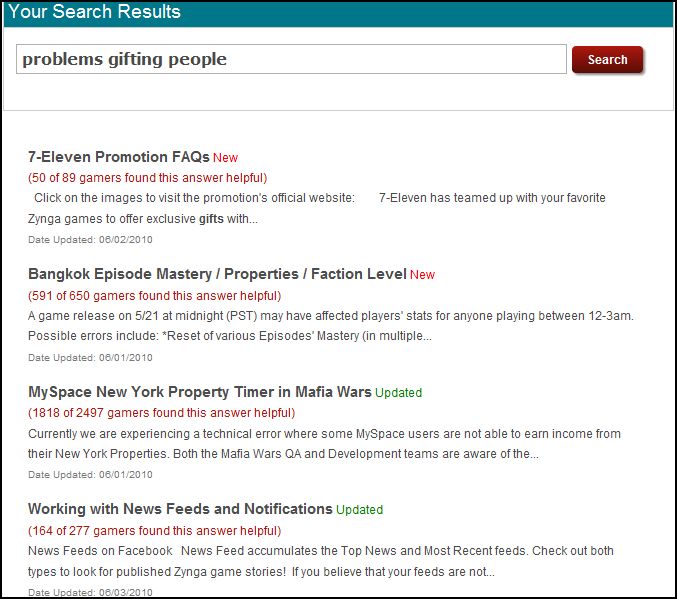This screenshot has height=599, width=677.
Task: Click snippet 'Possible errors include: *Reset of various Episodes' Mastery'
Action: tap(193, 336)
